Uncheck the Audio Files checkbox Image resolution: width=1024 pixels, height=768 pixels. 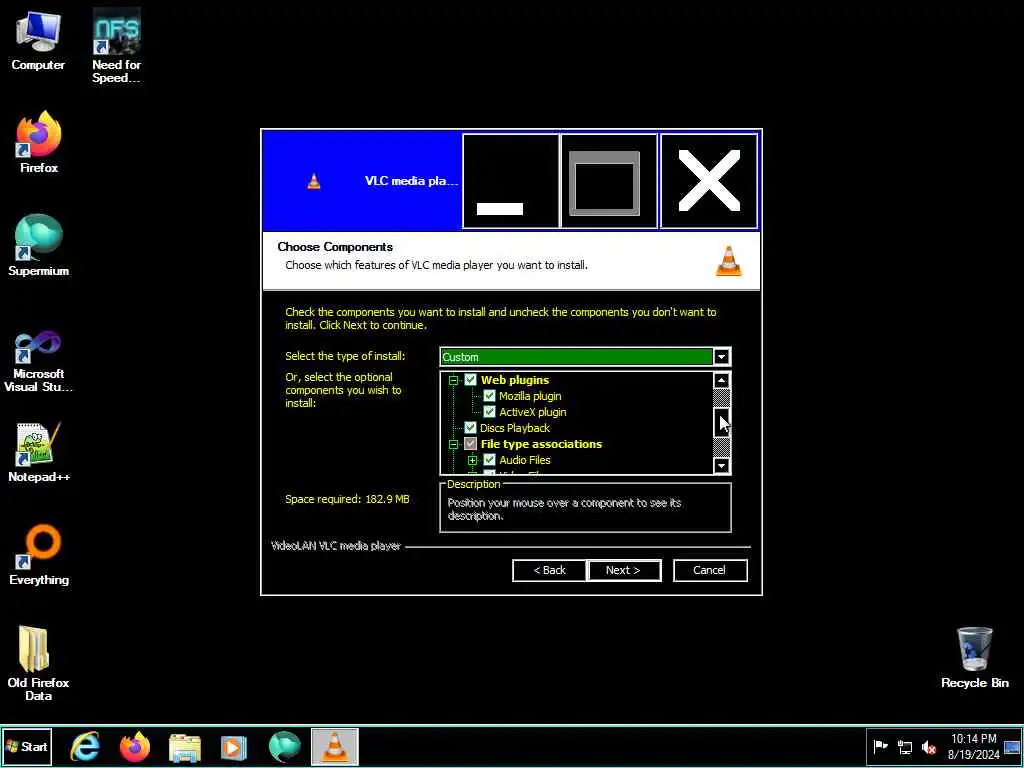click(489, 460)
